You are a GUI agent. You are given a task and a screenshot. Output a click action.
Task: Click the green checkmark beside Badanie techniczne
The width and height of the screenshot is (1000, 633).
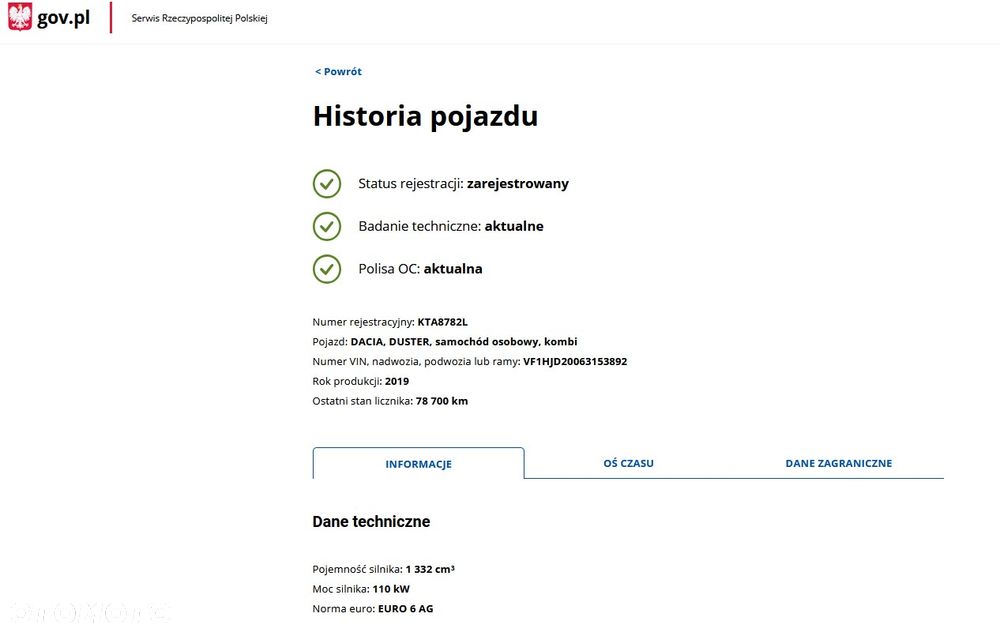tap(327, 226)
